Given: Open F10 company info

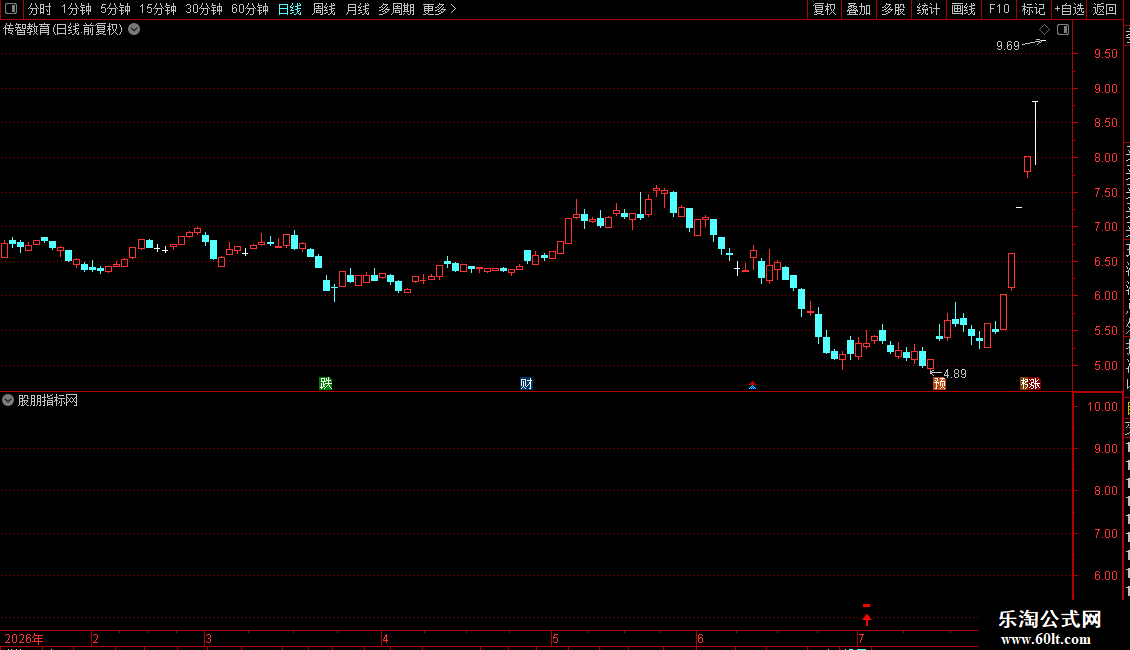Looking at the screenshot, I should tap(999, 9).
